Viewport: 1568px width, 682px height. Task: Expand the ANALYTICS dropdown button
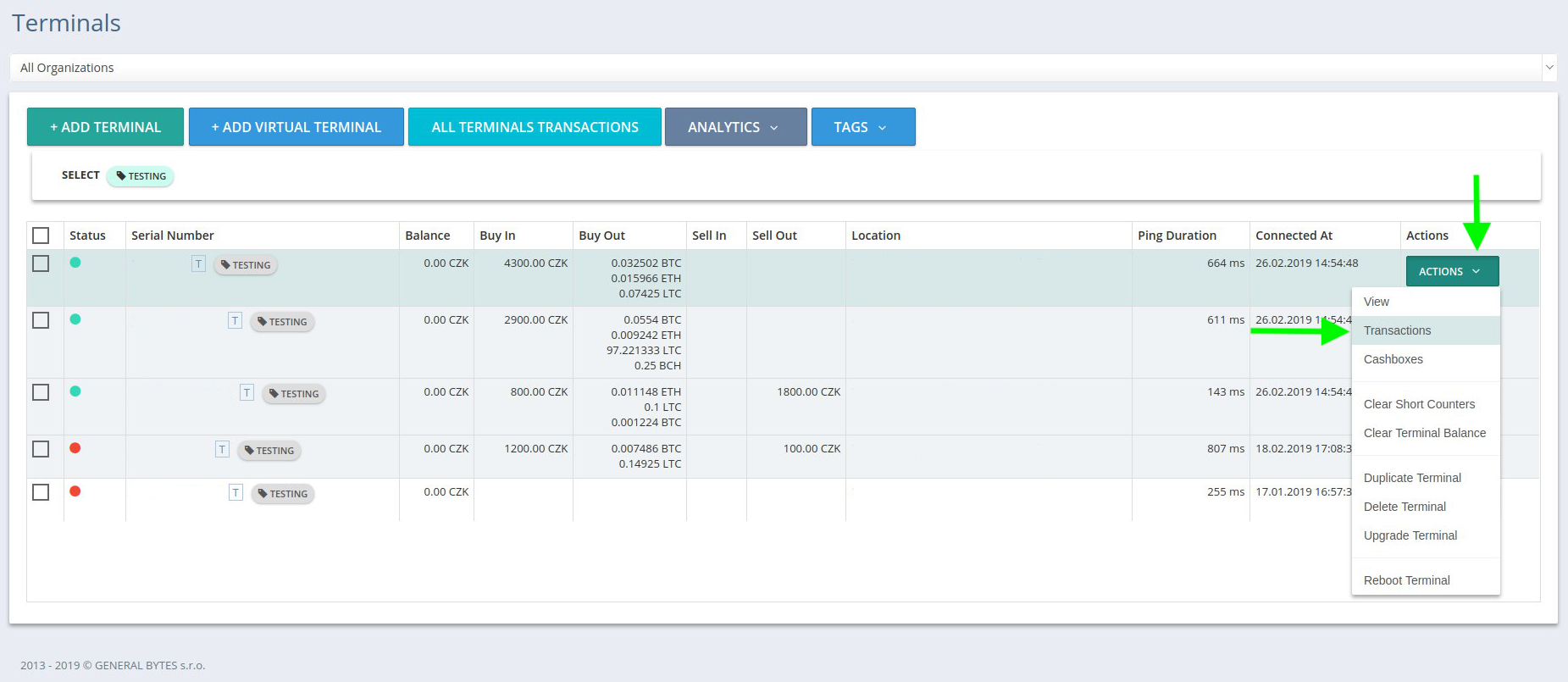click(735, 127)
